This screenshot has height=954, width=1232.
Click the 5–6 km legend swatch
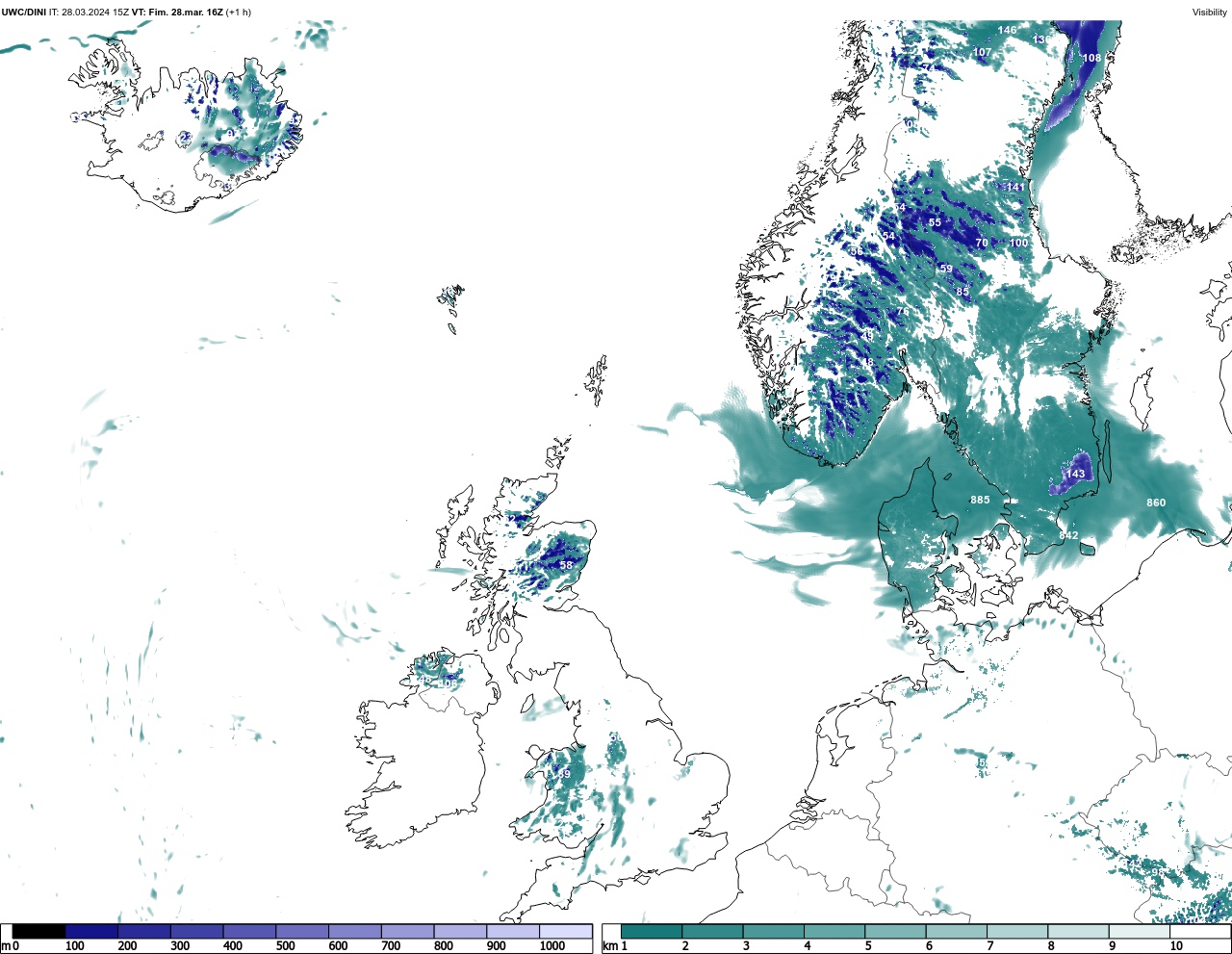tap(895, 932)
